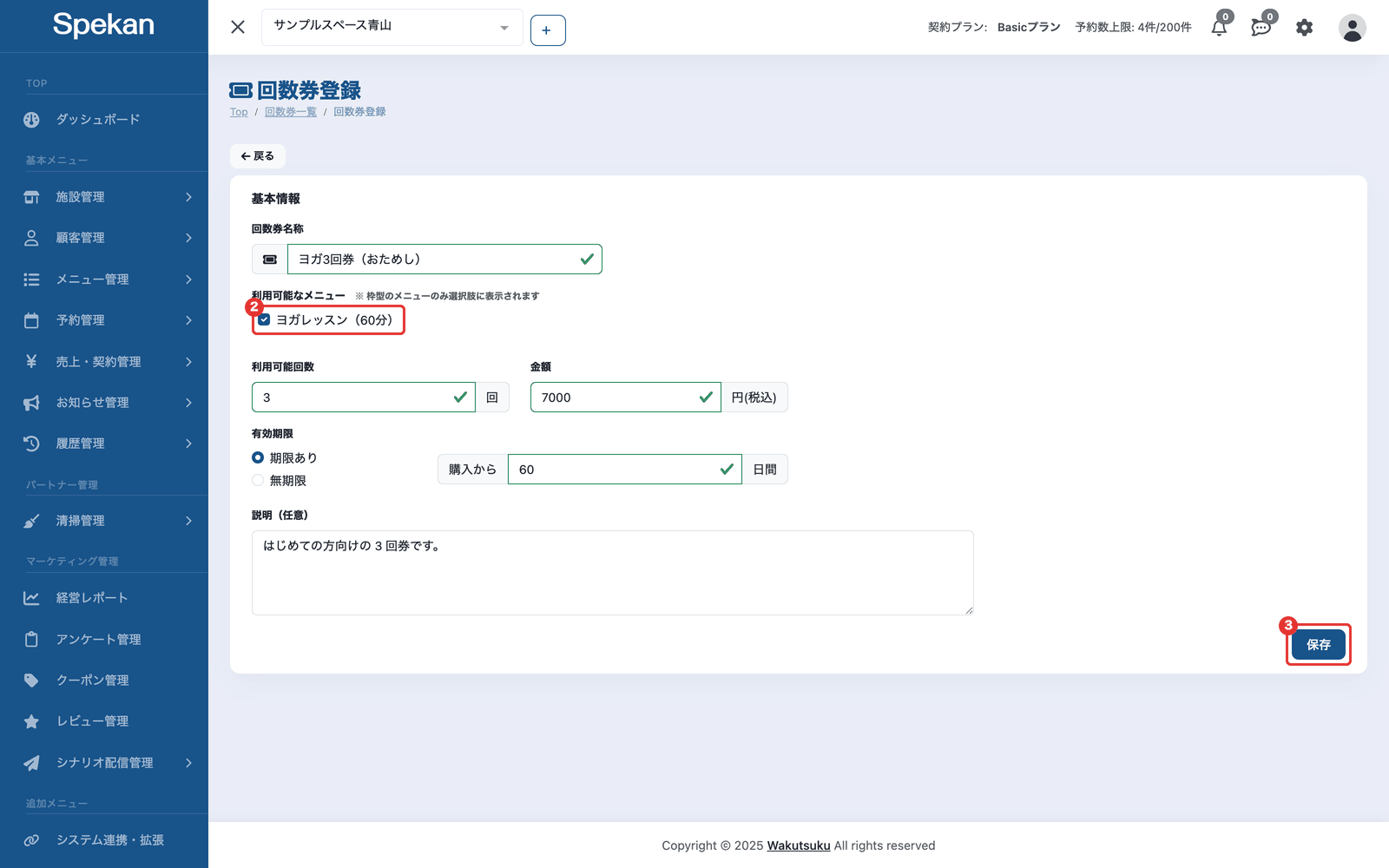Expand the 売上・契約管理 chevron
The height and width of the screenshot is (868, 1389).
point(188,362)
